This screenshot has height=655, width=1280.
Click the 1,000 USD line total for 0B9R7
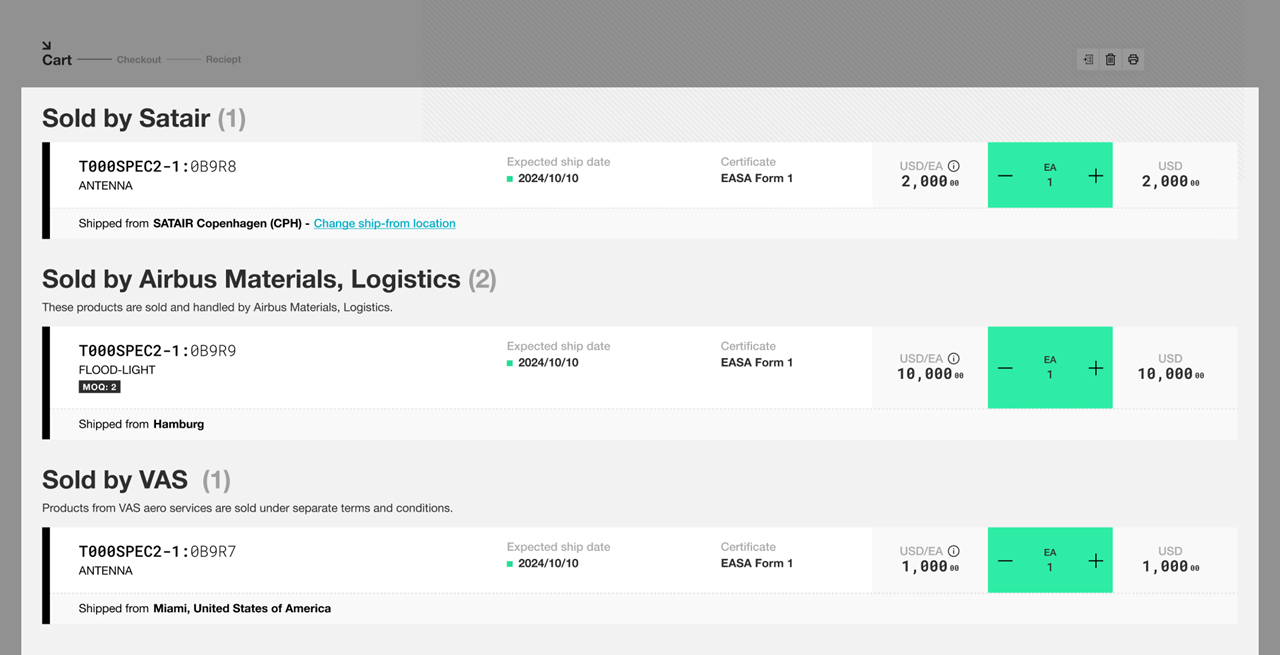tap(1170, 567)
